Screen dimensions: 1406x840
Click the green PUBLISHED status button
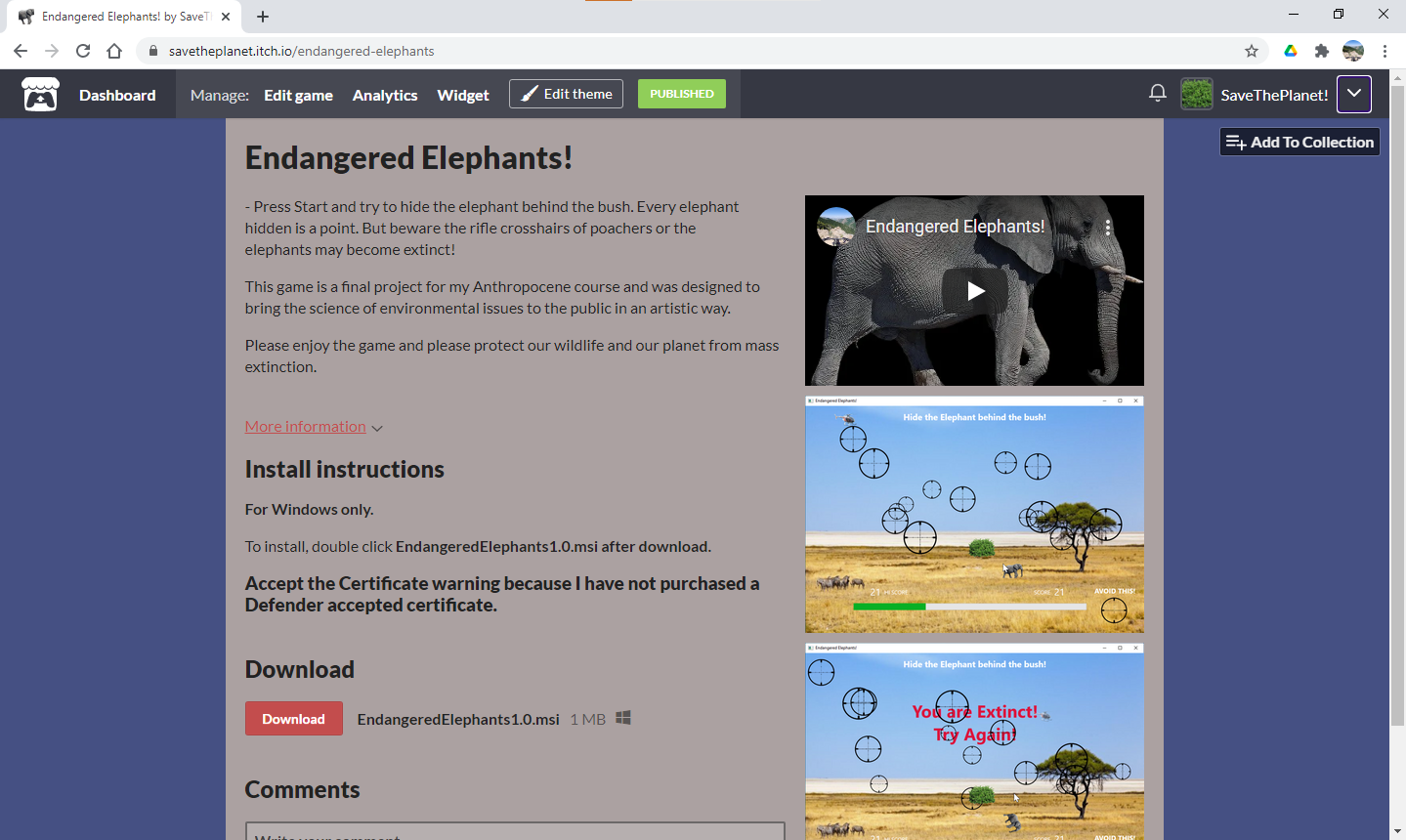coord(681,94)
